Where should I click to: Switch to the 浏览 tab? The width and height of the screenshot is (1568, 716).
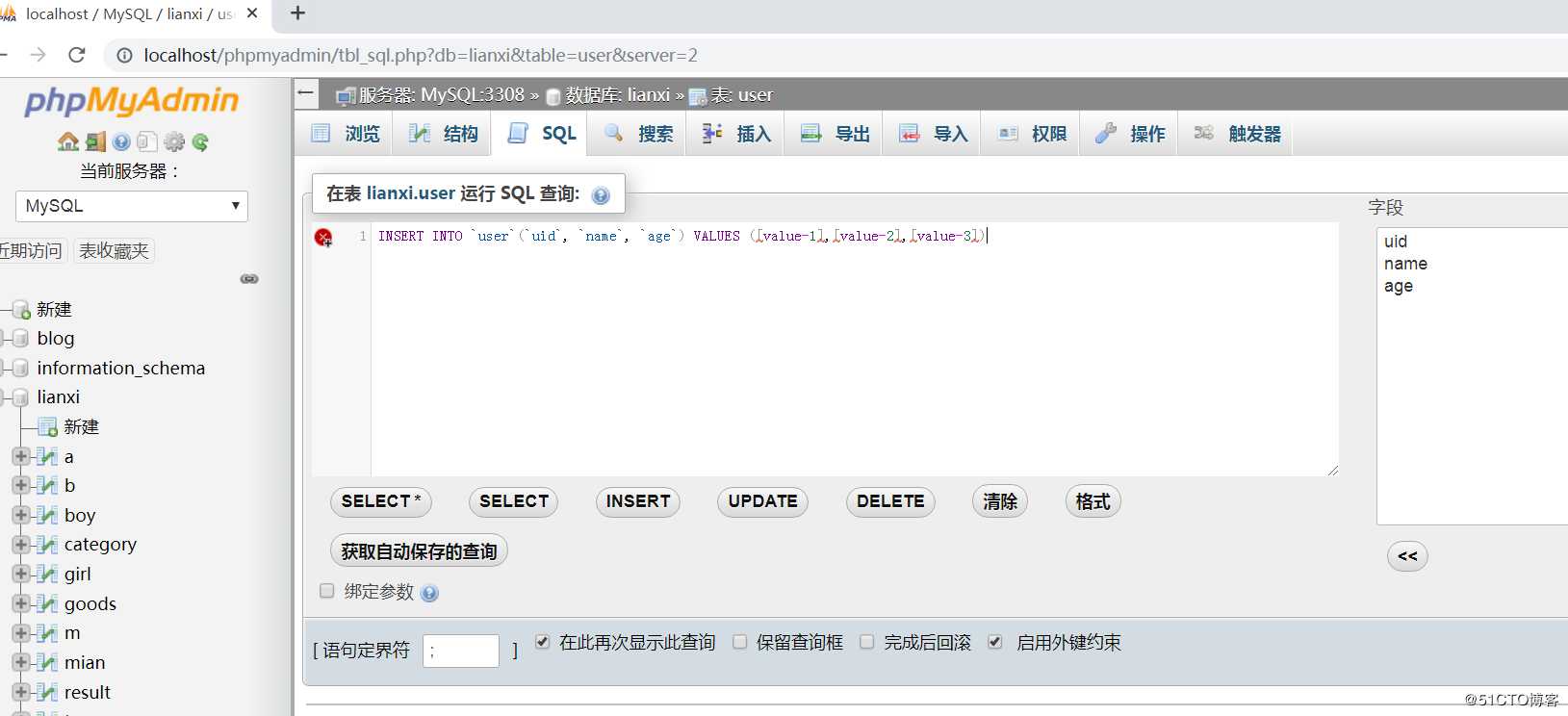(347, 134)
